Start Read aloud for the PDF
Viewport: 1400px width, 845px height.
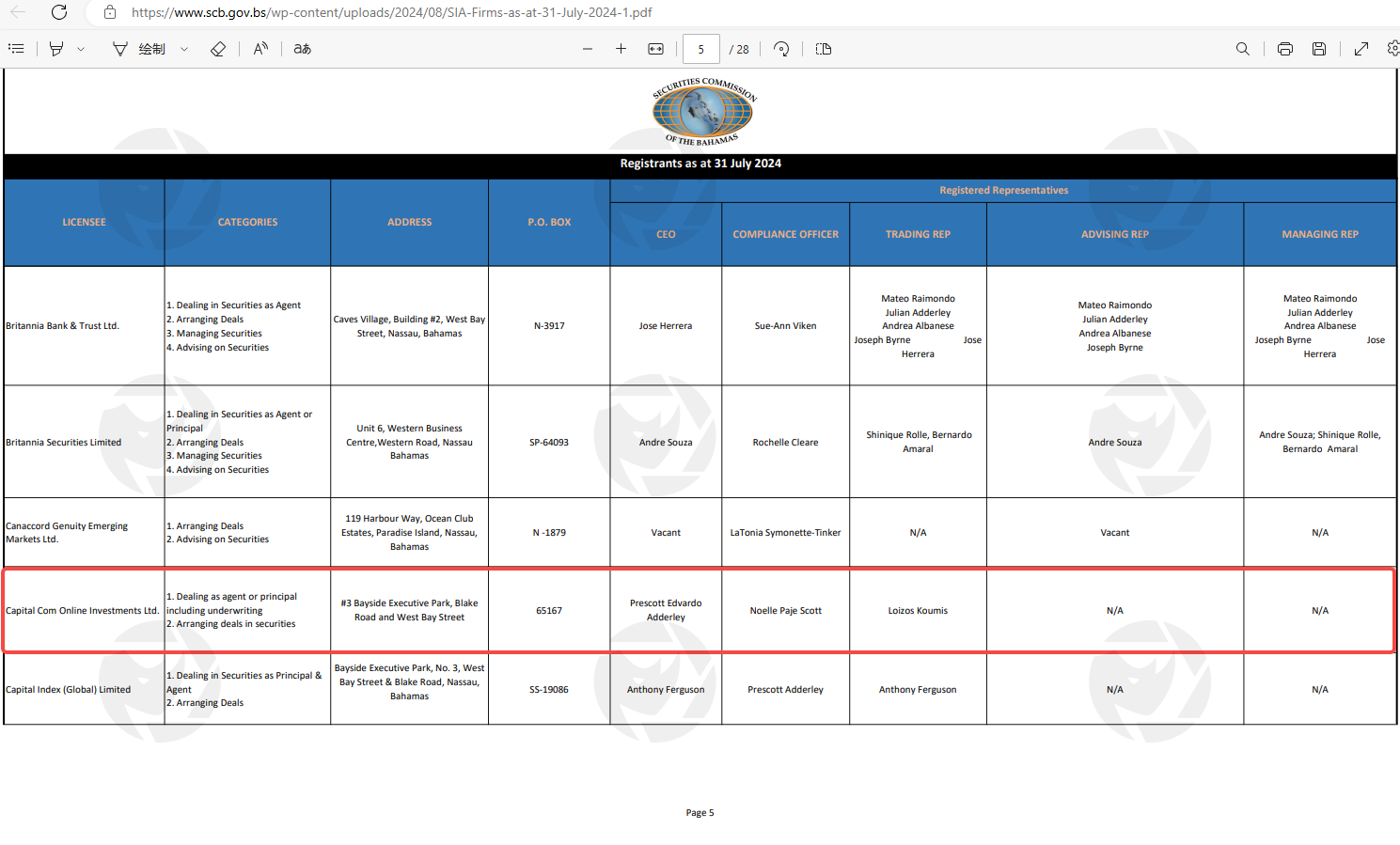260,49
